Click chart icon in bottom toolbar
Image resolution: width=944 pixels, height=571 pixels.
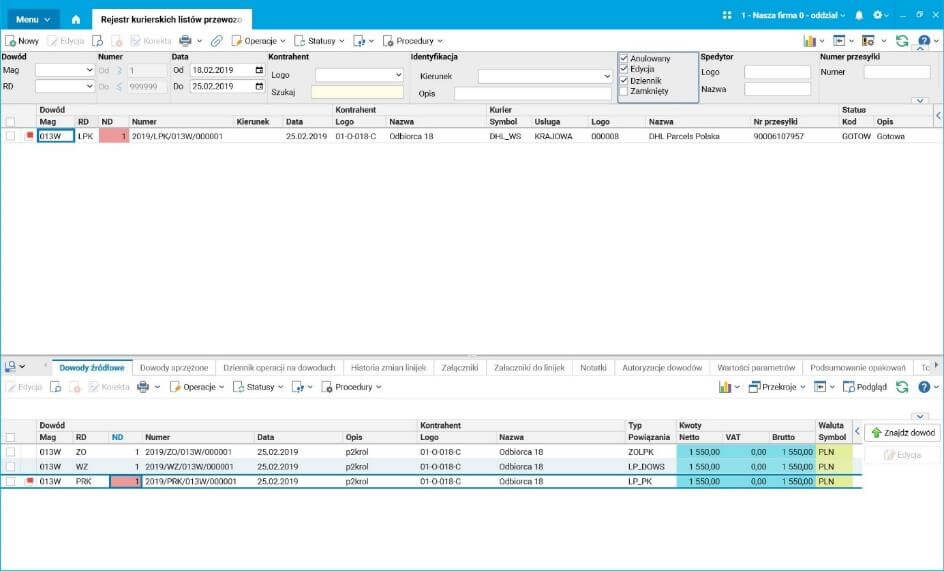pyautogui.click(x=724, y=387)
